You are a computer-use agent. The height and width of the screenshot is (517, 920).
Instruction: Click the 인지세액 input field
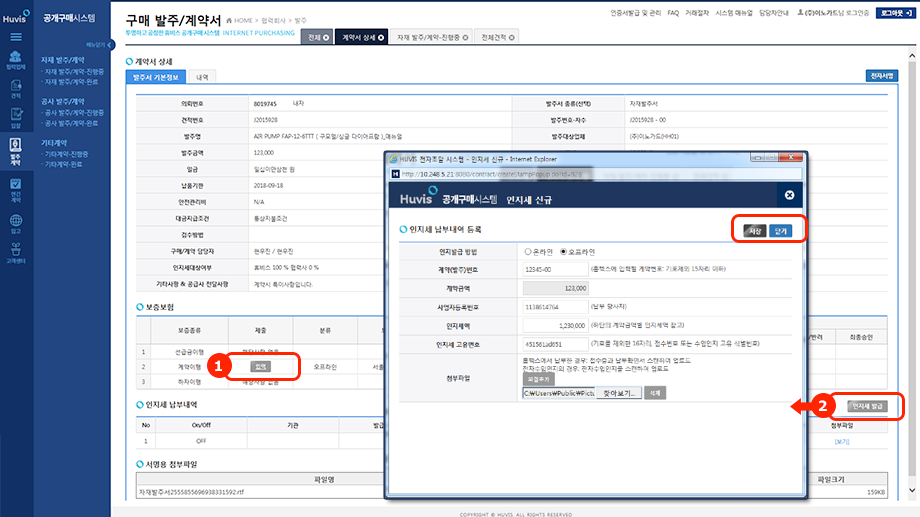[x=555, y=326]
